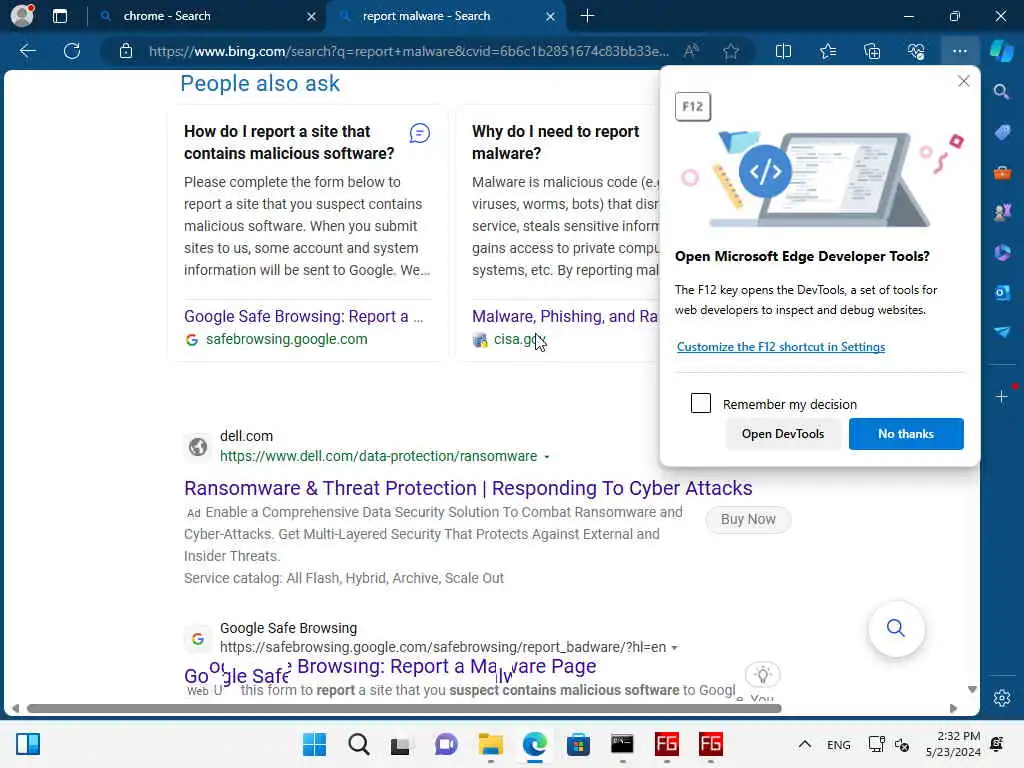Open the sidebar Tools briefcase icon
This screenshot has width=1024, height=768.
(x=1002, y=172)
